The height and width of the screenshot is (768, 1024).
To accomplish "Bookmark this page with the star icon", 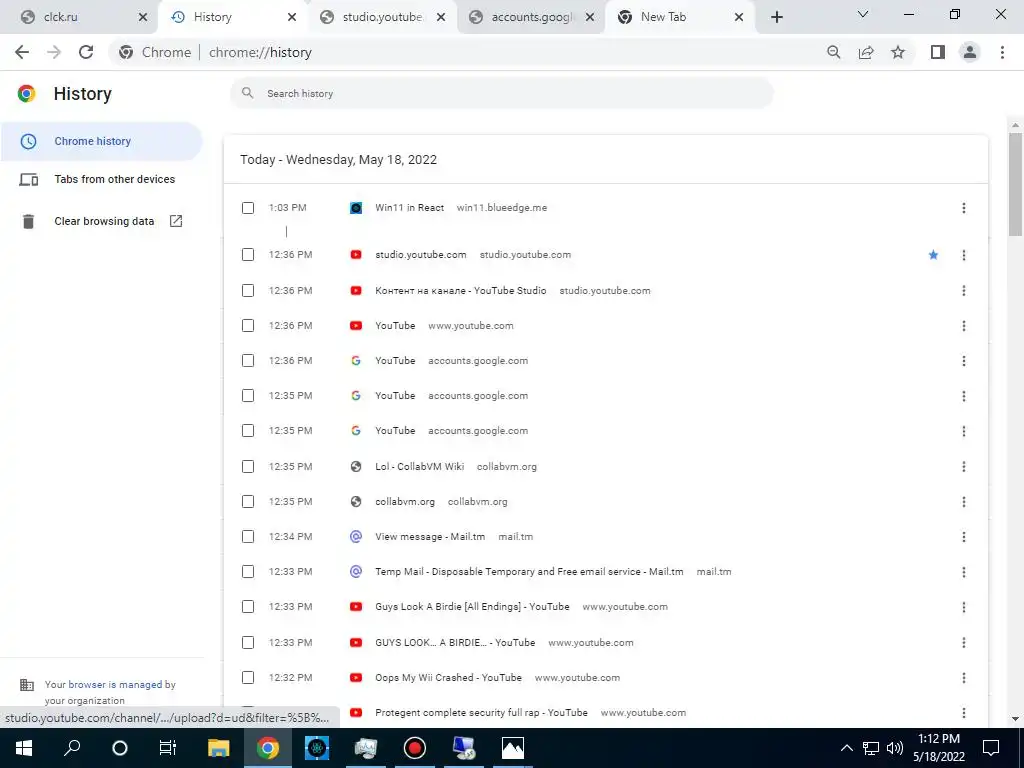I will 898,52.
